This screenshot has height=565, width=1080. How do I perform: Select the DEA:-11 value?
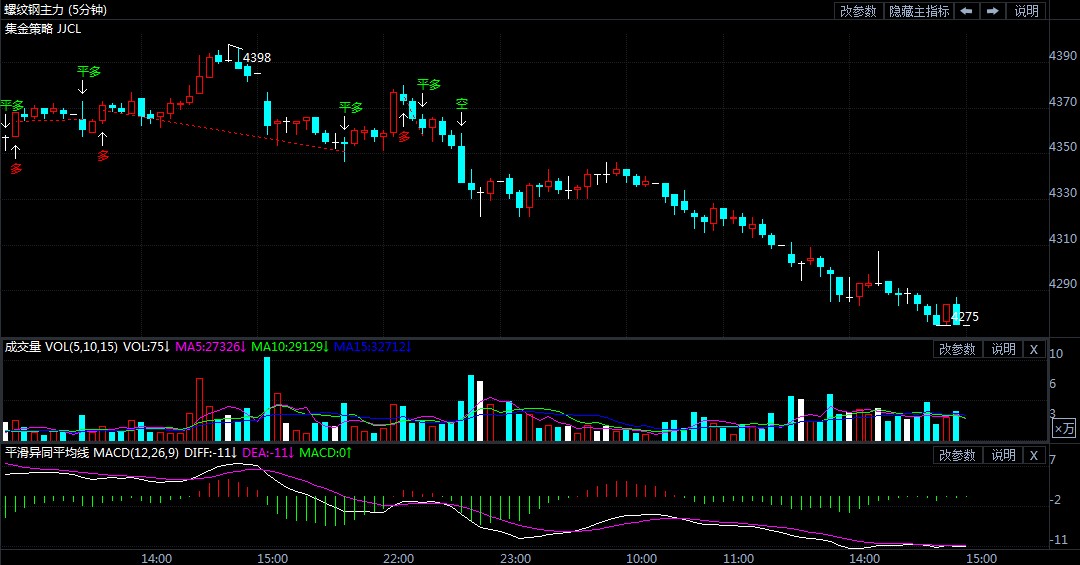(268, 453)
